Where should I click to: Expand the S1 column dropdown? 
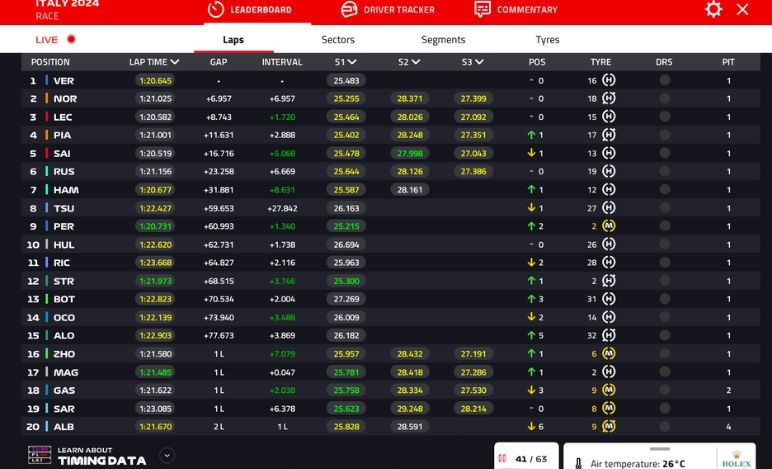[353, 62]
